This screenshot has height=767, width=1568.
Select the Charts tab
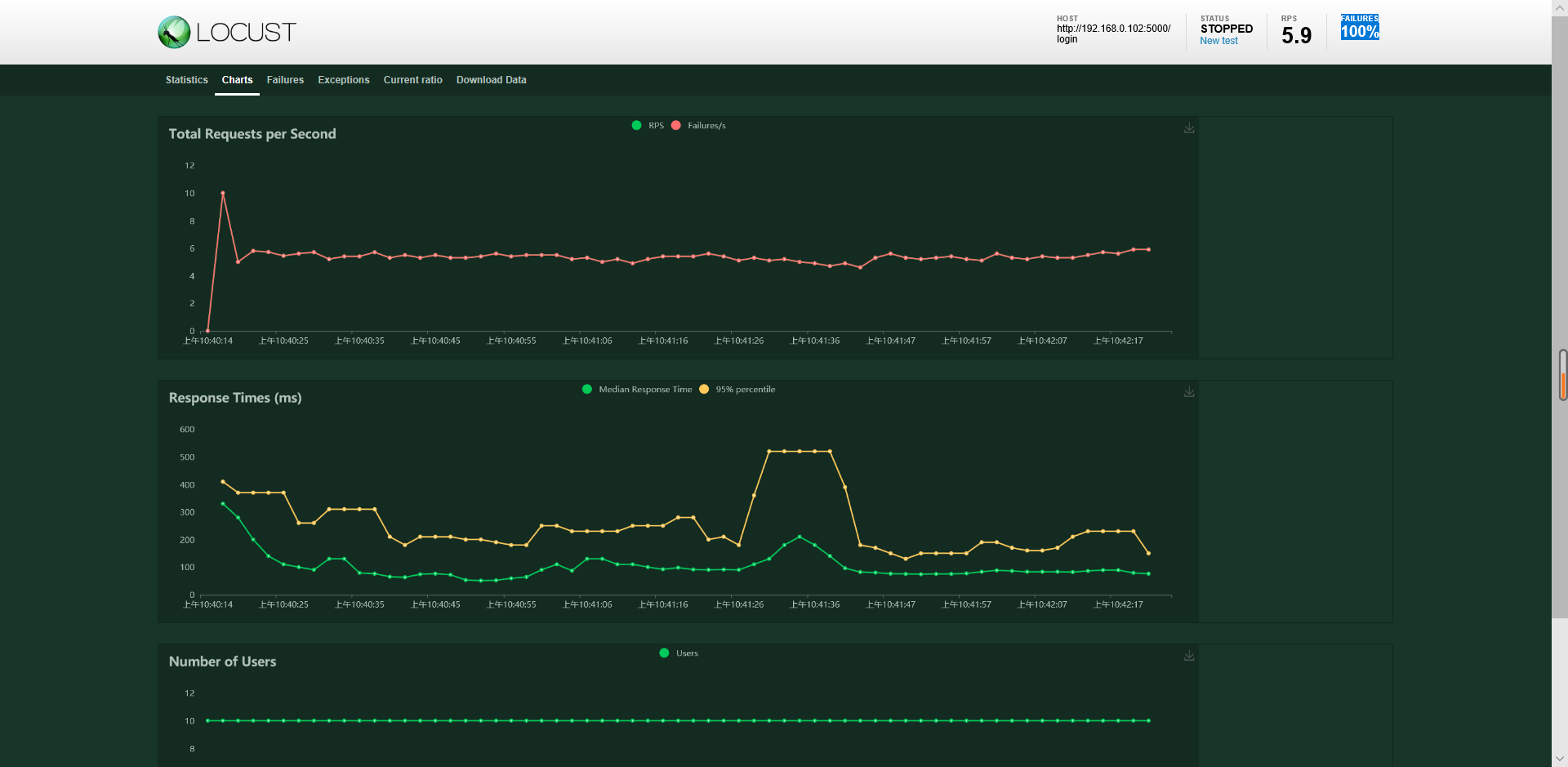click(x=237, y=80)
